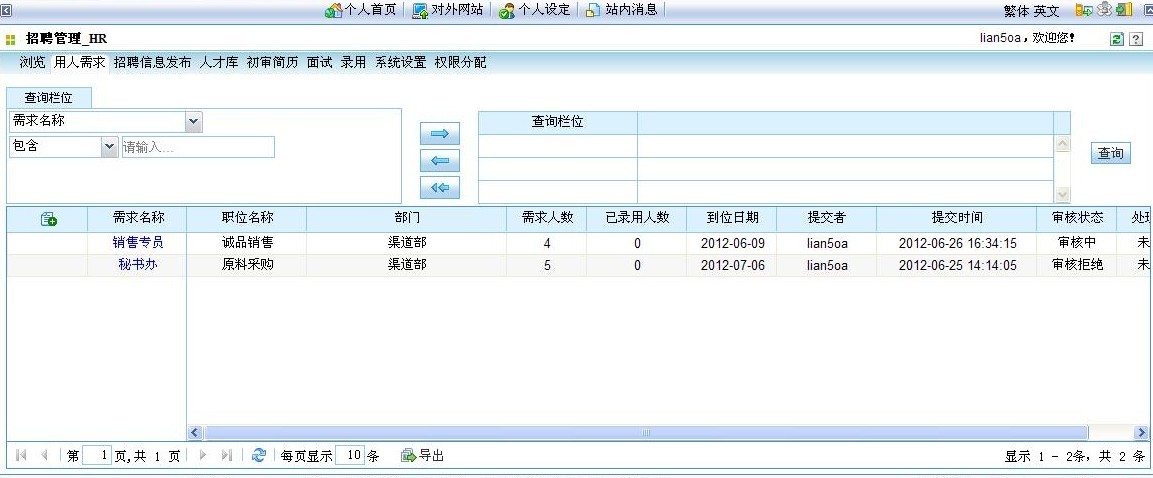Screen dimensions: 1153x478
Task: Open the 人才库 menu item
Action: tap(218, 62)
